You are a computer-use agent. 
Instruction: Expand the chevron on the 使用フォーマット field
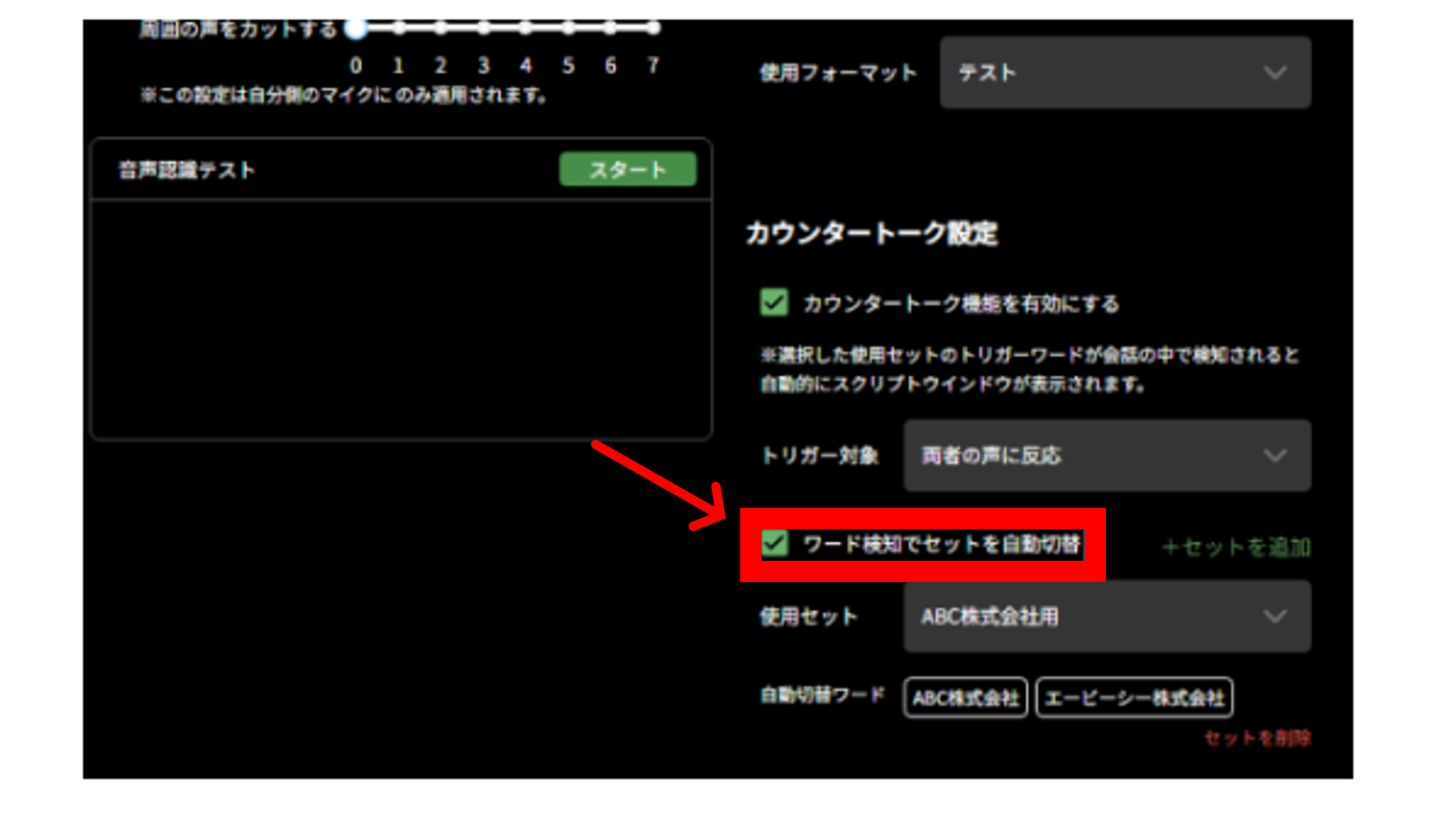click(x=1274, y=73)
